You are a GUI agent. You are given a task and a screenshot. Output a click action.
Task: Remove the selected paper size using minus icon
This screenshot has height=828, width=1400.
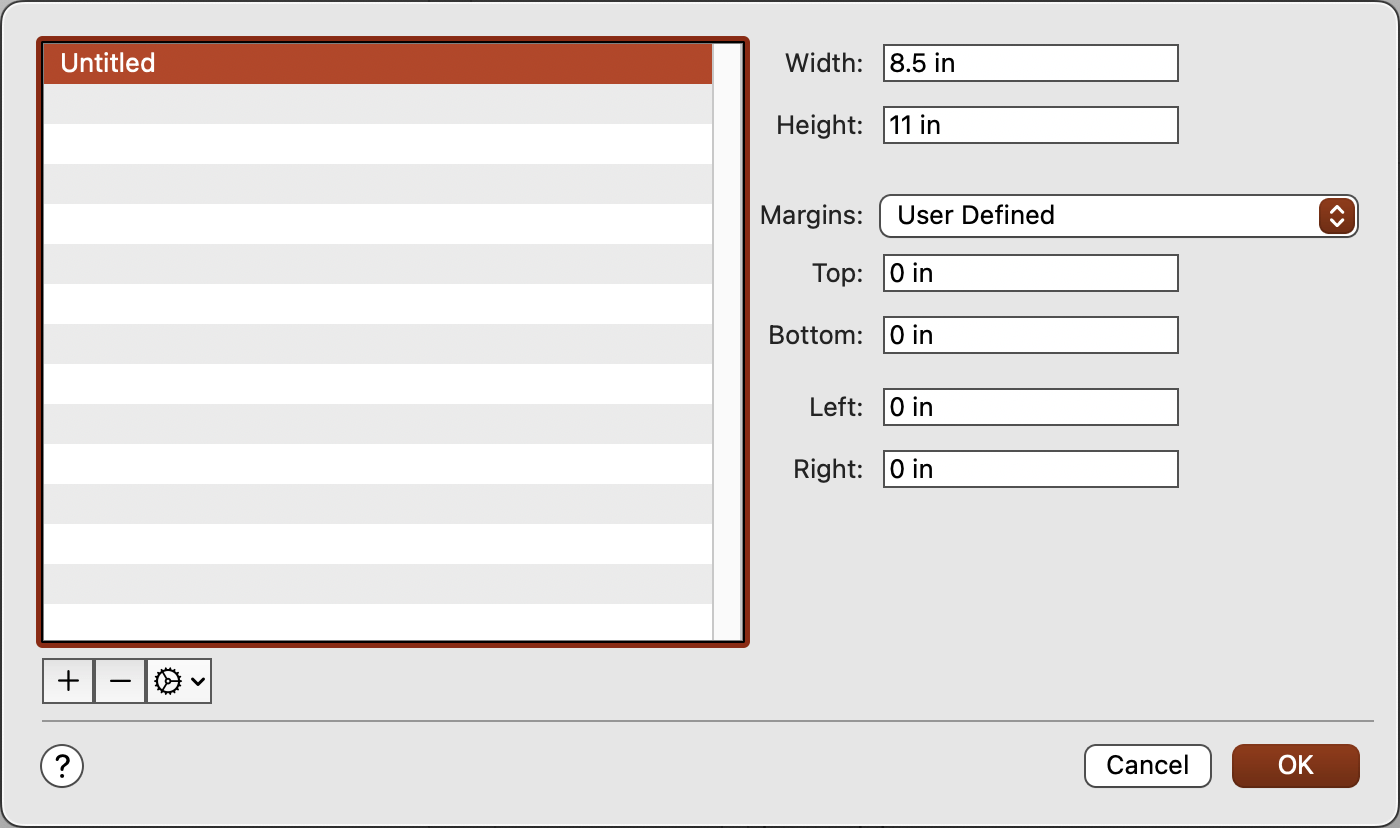click(119, 681)
